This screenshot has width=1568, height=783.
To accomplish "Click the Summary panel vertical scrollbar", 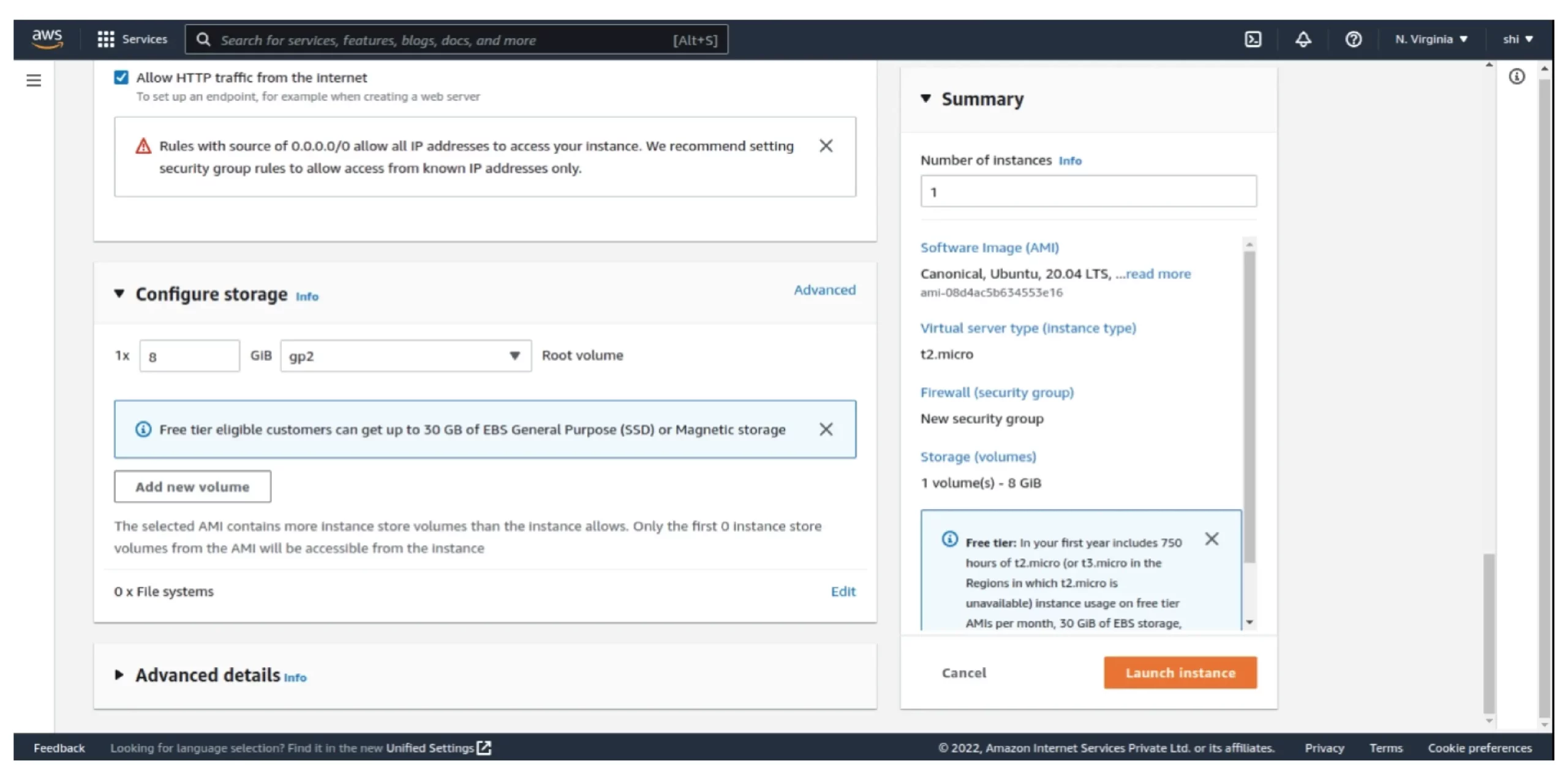I will point(1249,404).
